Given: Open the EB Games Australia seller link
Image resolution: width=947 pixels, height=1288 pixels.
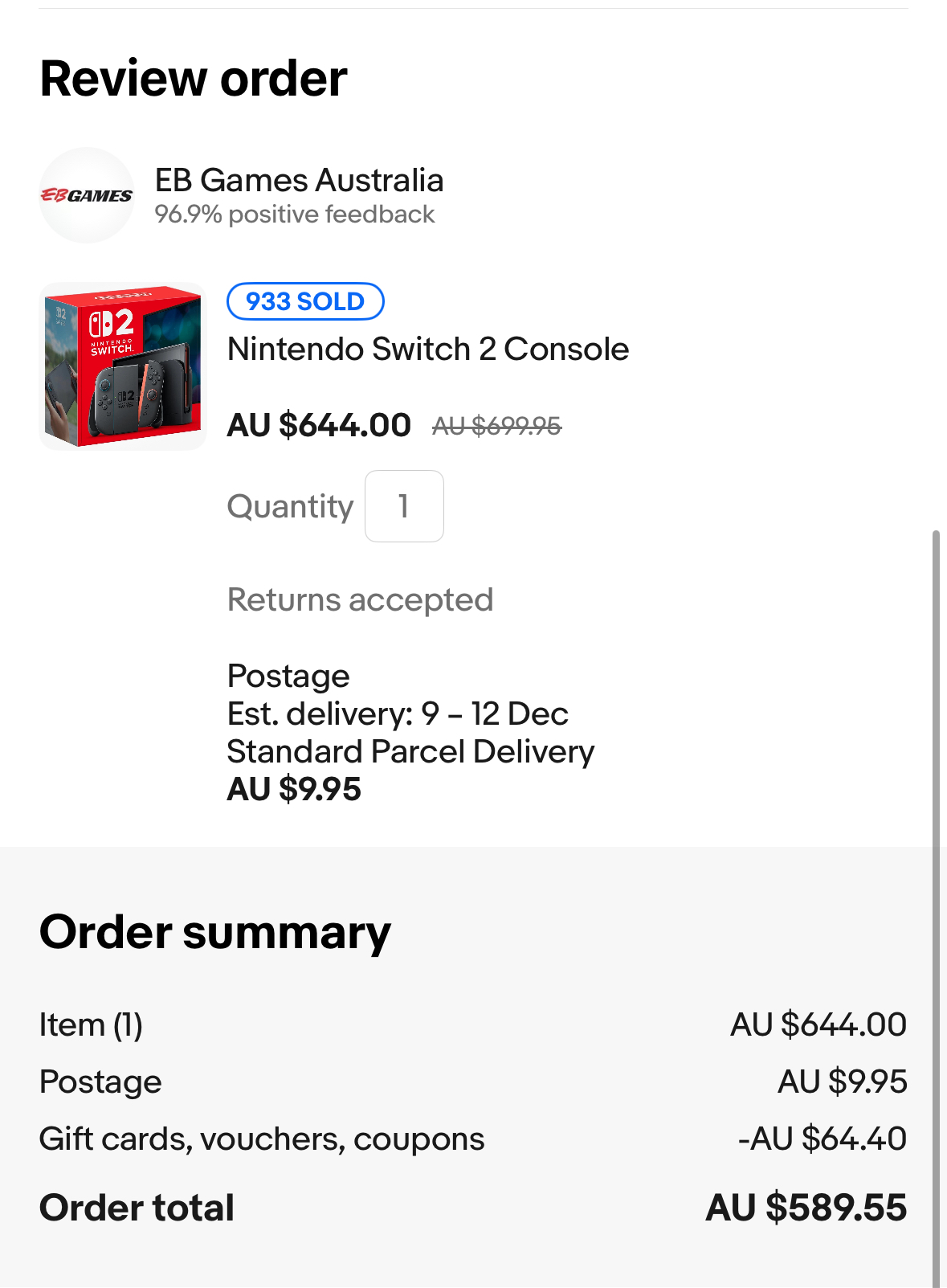Looking at the screenshot, I should coord(299,180).
